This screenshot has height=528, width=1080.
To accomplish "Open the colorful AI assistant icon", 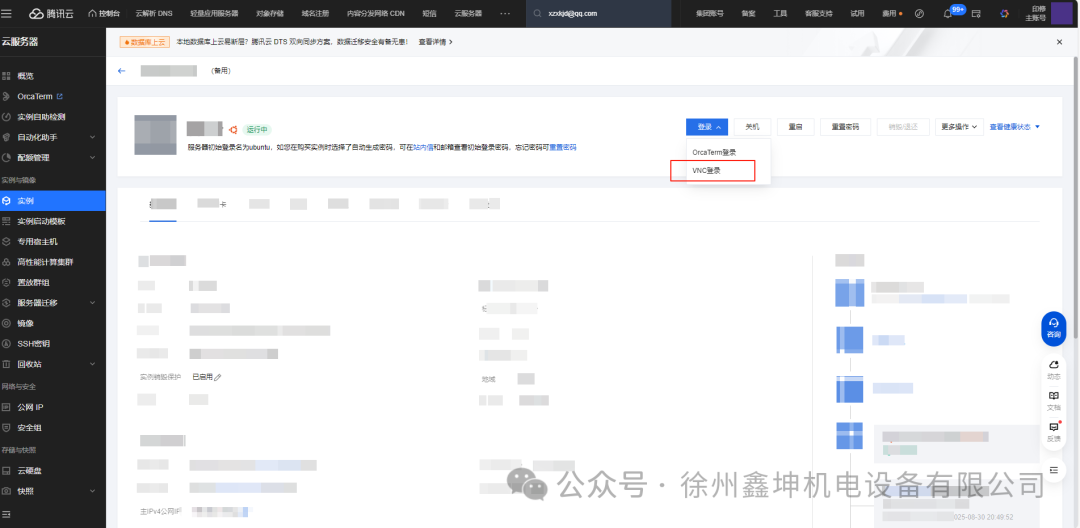I will point(1005,13).
